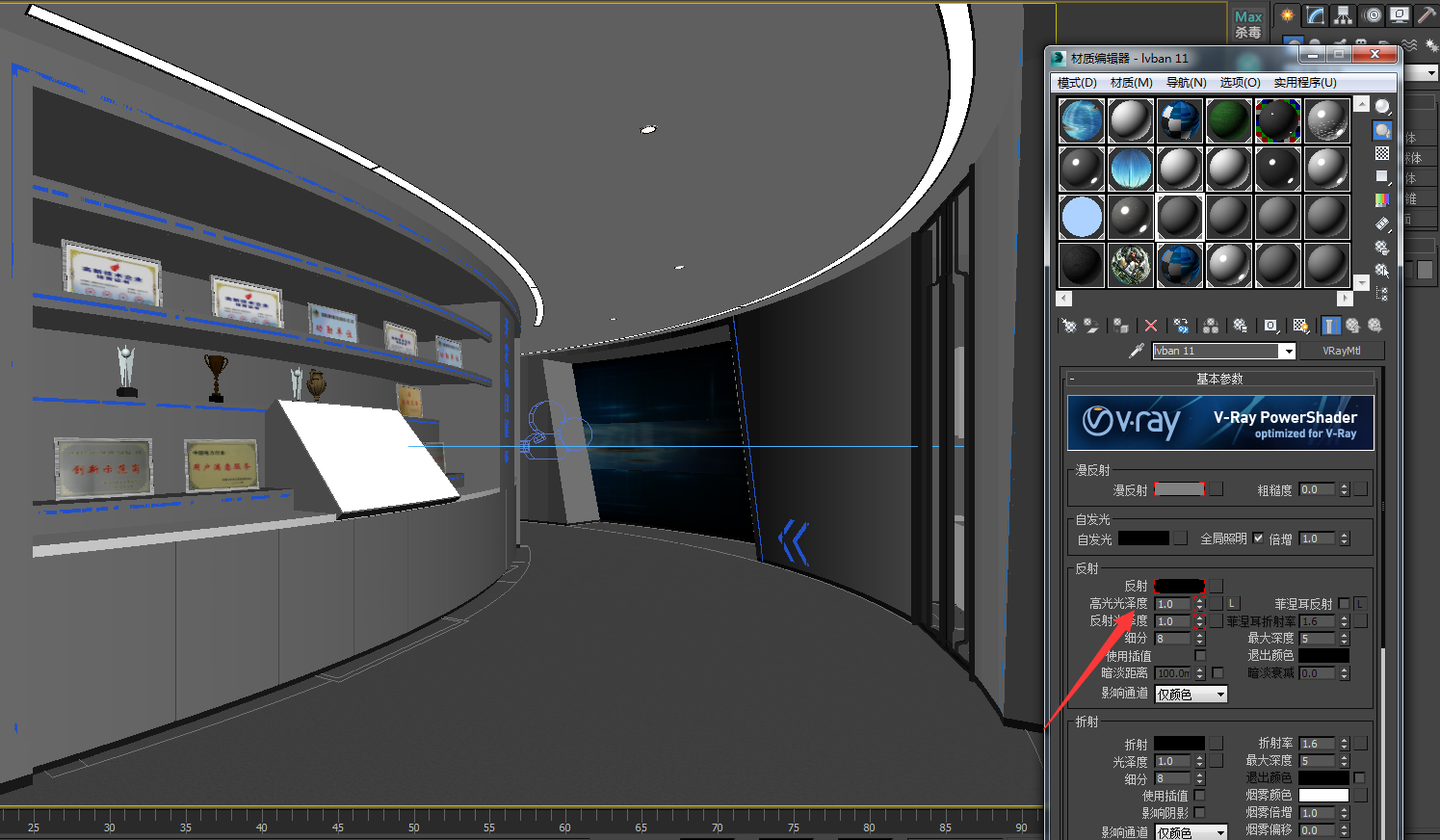Click 粗糙度 spinner arrows
This screenshot has width=1440, height=840.
(1344, 490)
